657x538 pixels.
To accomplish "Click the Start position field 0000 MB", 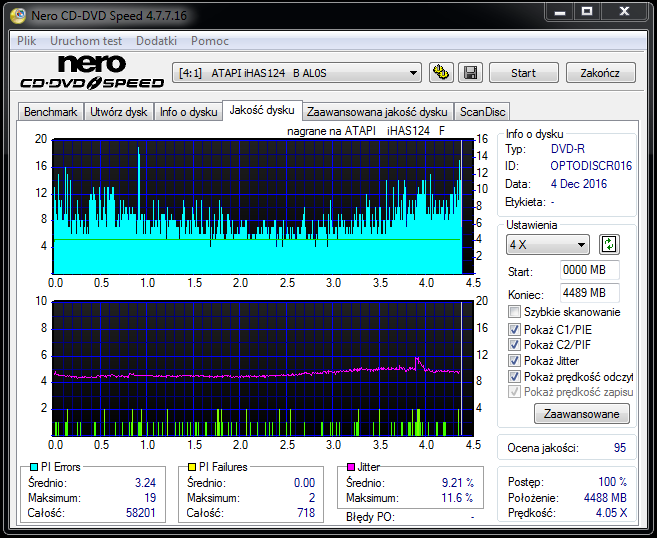I will click(590, 270).
